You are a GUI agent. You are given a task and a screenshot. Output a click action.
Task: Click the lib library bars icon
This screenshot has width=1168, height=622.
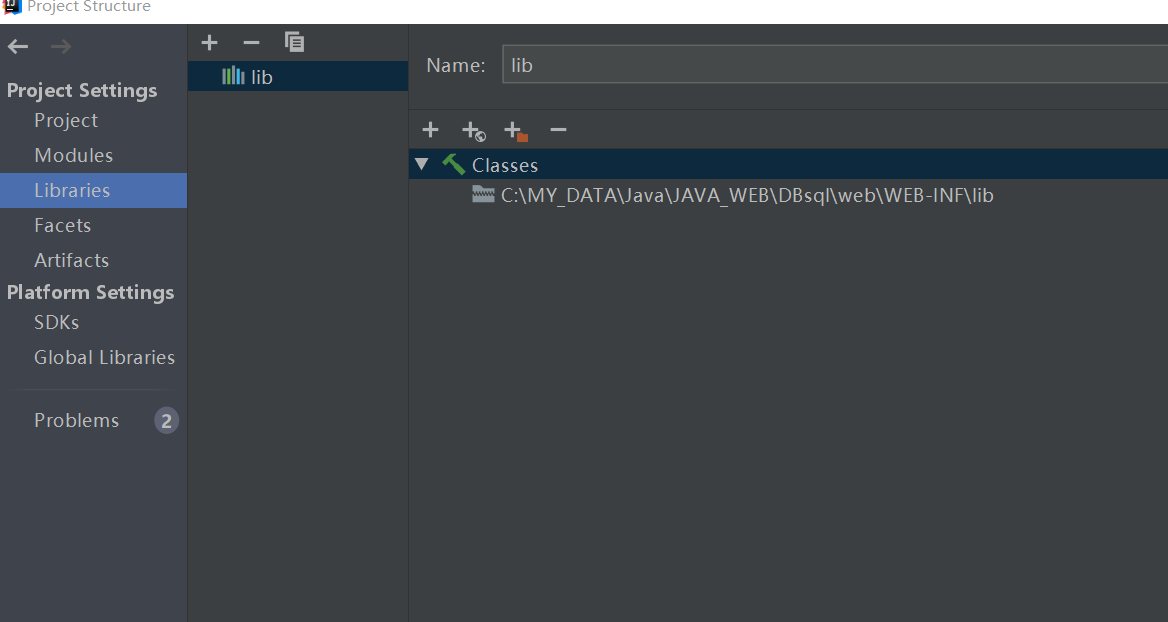233,76
